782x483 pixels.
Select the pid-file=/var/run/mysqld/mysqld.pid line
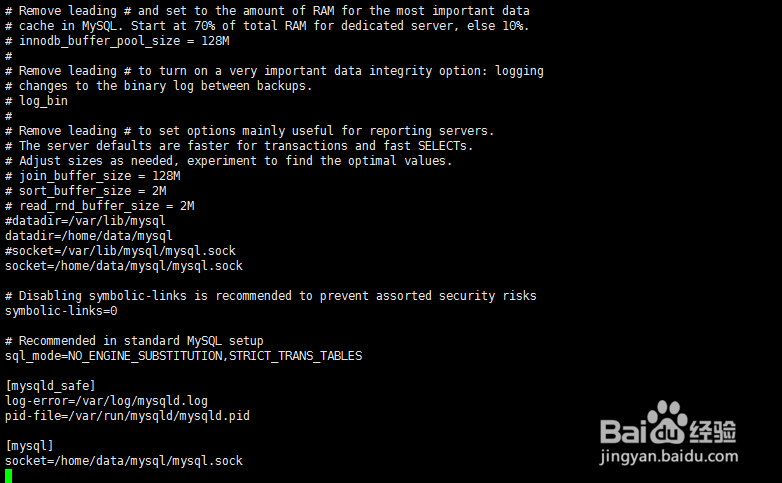click(127, 416)
